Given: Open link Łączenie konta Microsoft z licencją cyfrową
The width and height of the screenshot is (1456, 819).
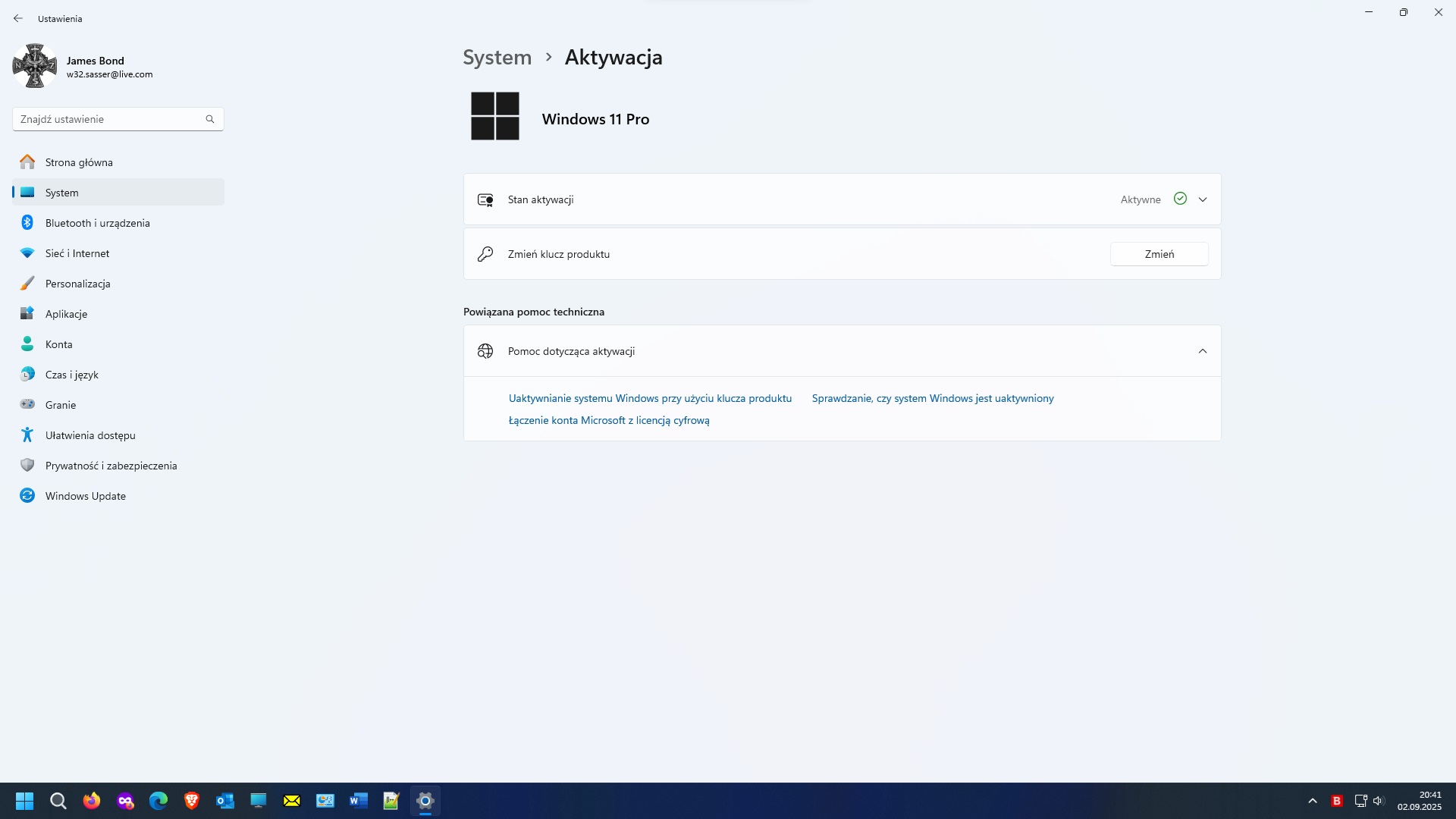Looking at the screenshot, I should click(x=609, y=420).
